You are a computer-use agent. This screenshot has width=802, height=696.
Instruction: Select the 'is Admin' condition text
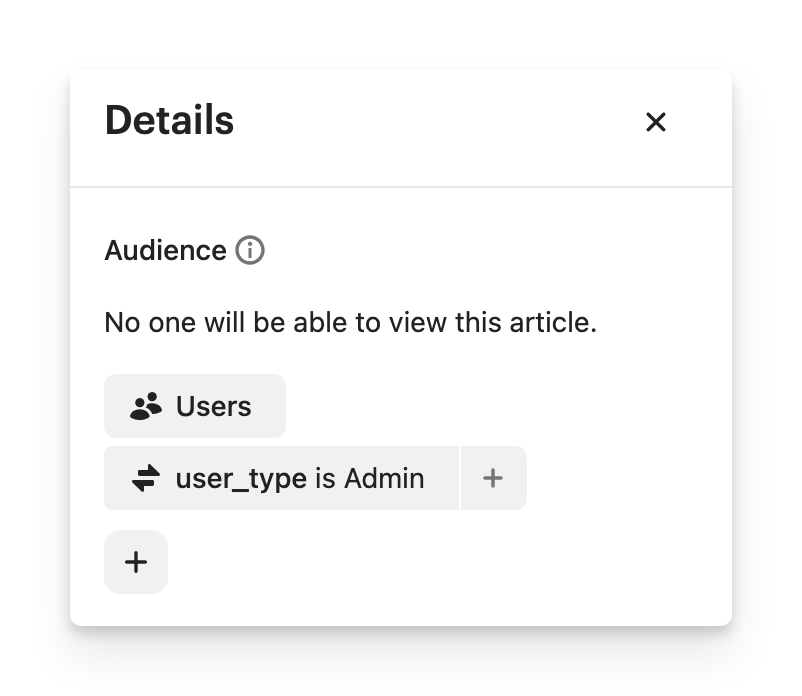tap(369, 479)
